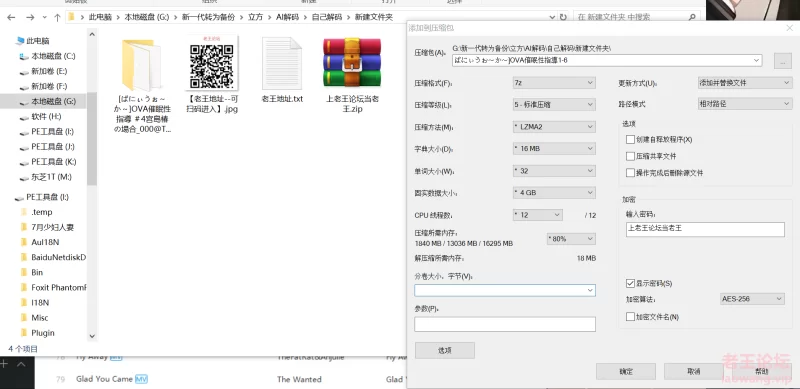The image size is (800, 389).
Task: Click the password input field
Action: click(705, 229)
